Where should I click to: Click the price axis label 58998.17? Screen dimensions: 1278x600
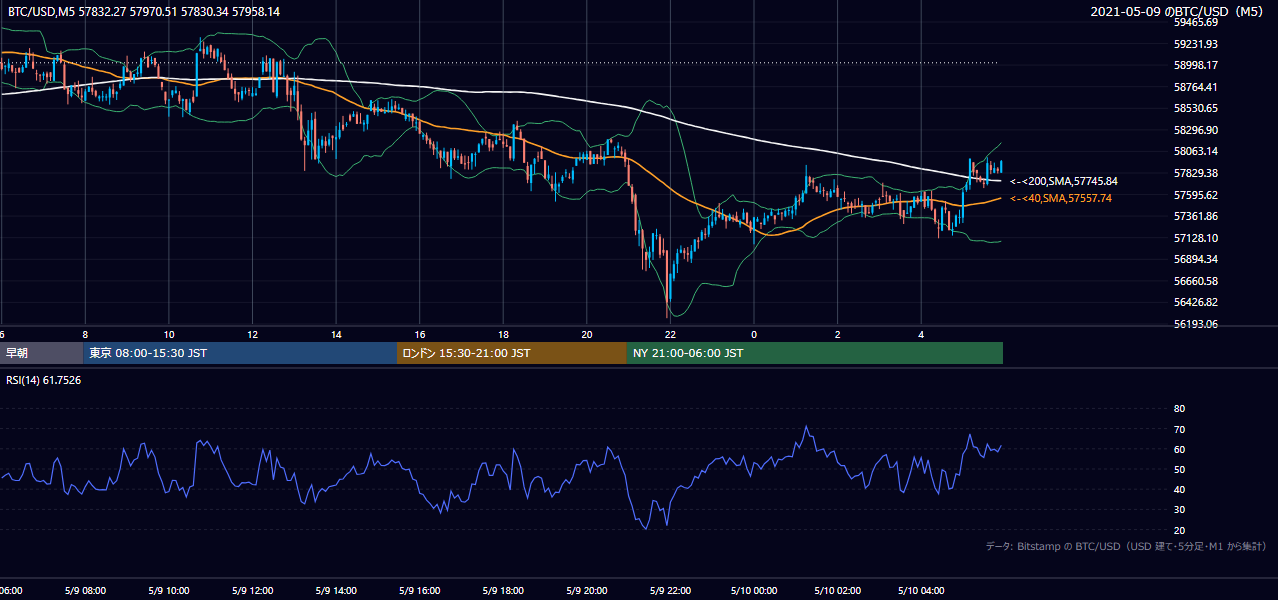pyautogui.click(x=1195, y=65)
